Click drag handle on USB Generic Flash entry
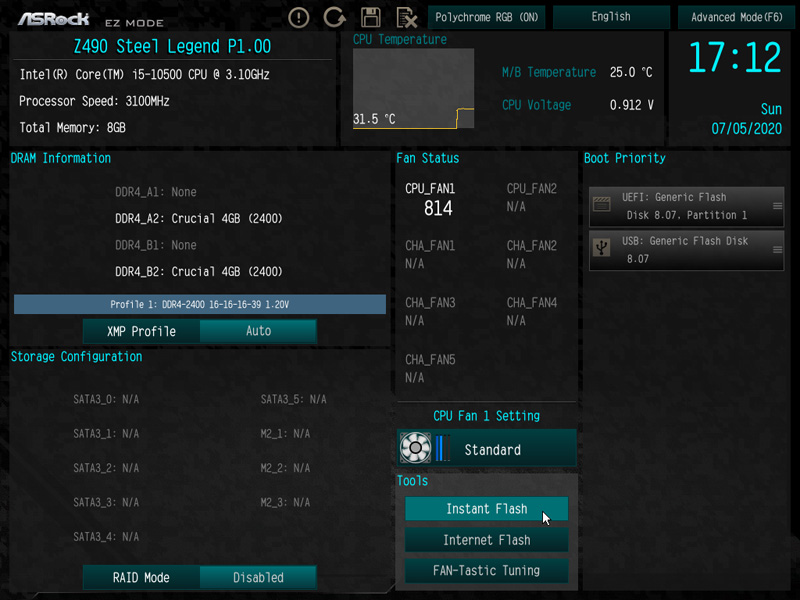Screen dimensions: 800x600 777,249
